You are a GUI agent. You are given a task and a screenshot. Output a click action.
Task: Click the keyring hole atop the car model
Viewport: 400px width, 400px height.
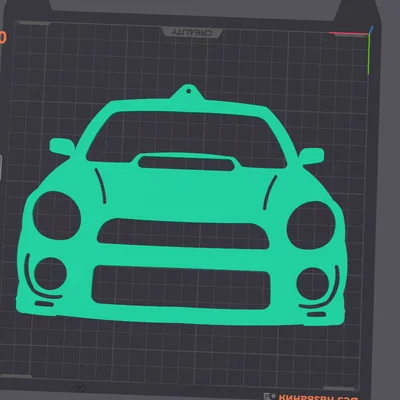(189, 91)
